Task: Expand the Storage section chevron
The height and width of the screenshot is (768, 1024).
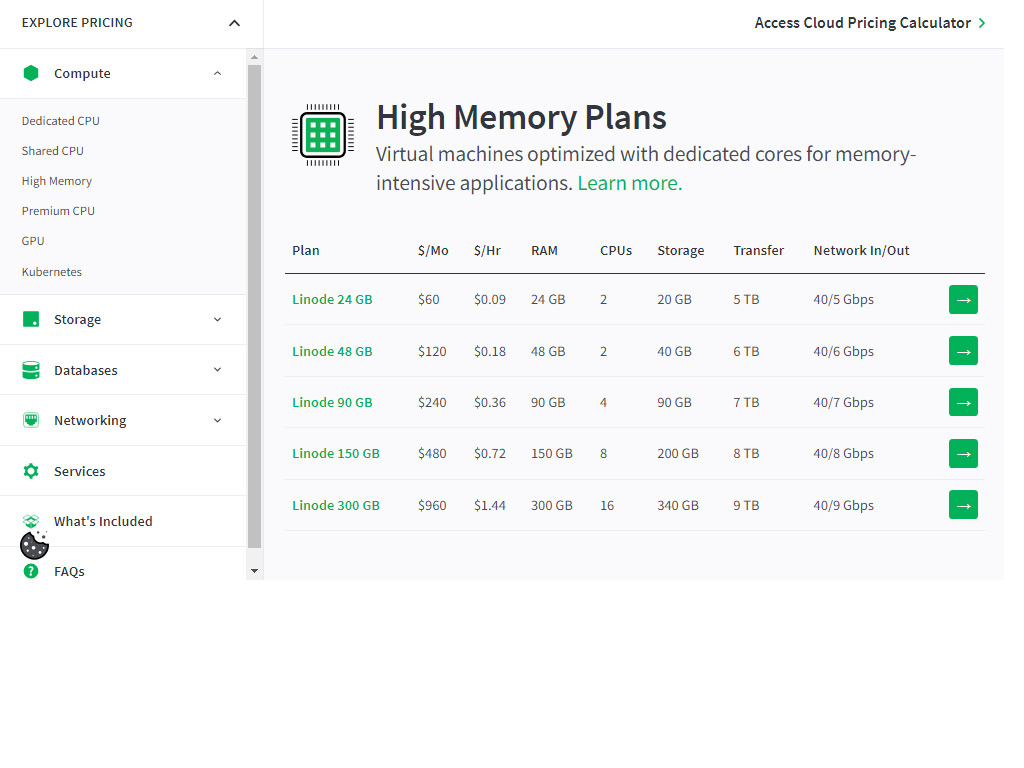Action: click(x=217, y=319)
